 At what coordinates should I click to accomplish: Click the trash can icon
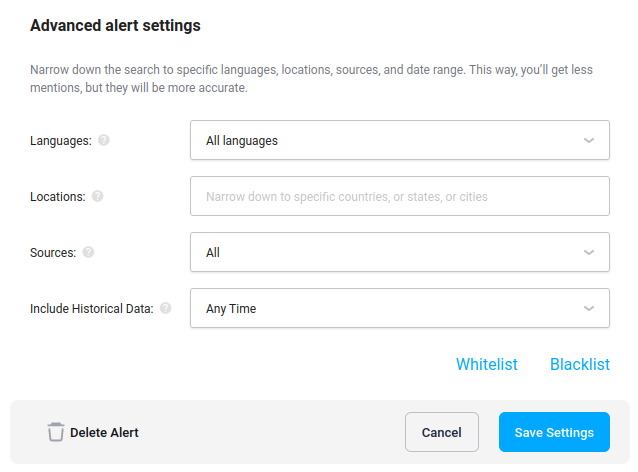56,432
